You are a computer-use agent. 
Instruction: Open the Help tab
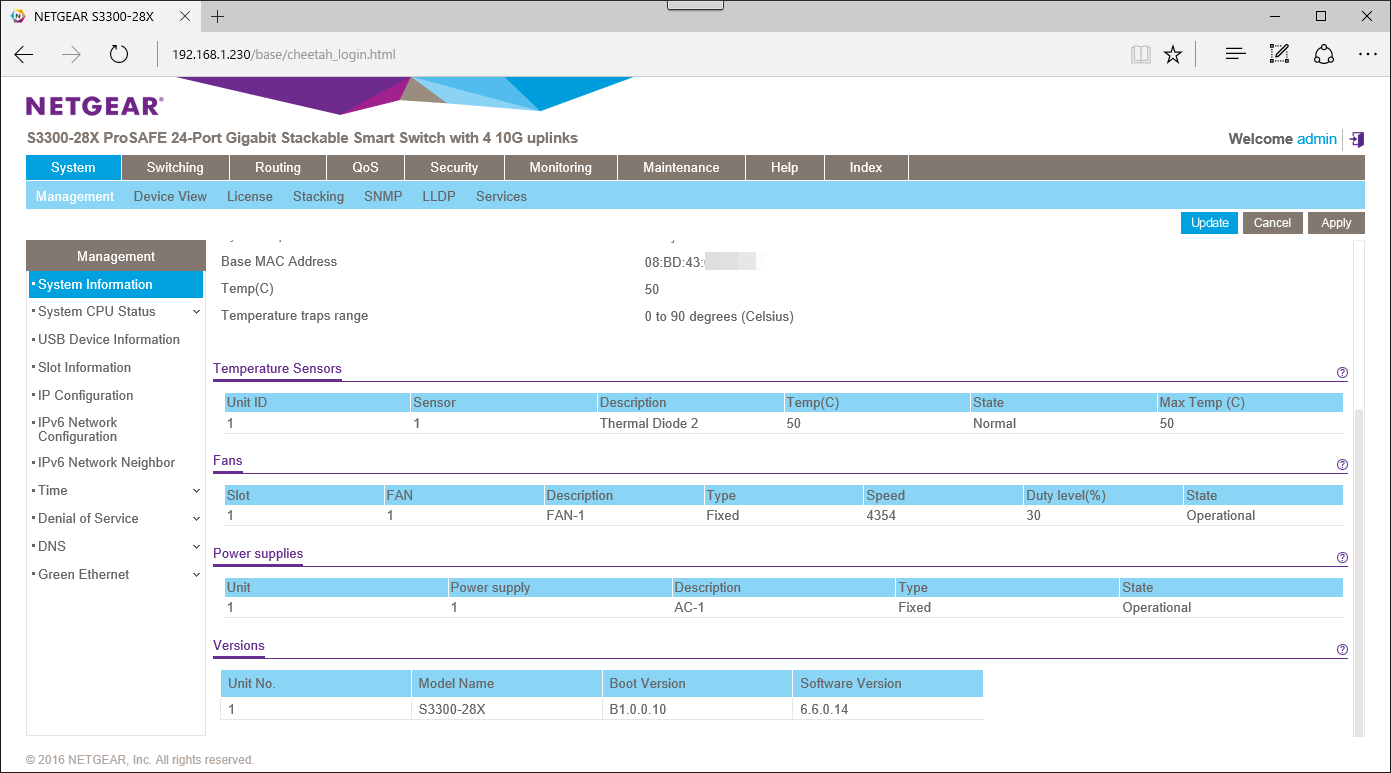click(785, 168)
